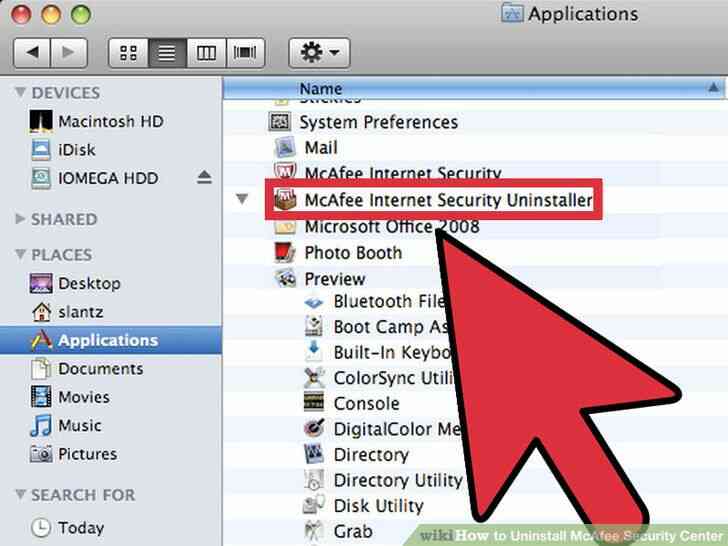The width and height of the screenshot is (728, 546).
Task: Eject the IOMEGA HDD
Action: (204, 177)
